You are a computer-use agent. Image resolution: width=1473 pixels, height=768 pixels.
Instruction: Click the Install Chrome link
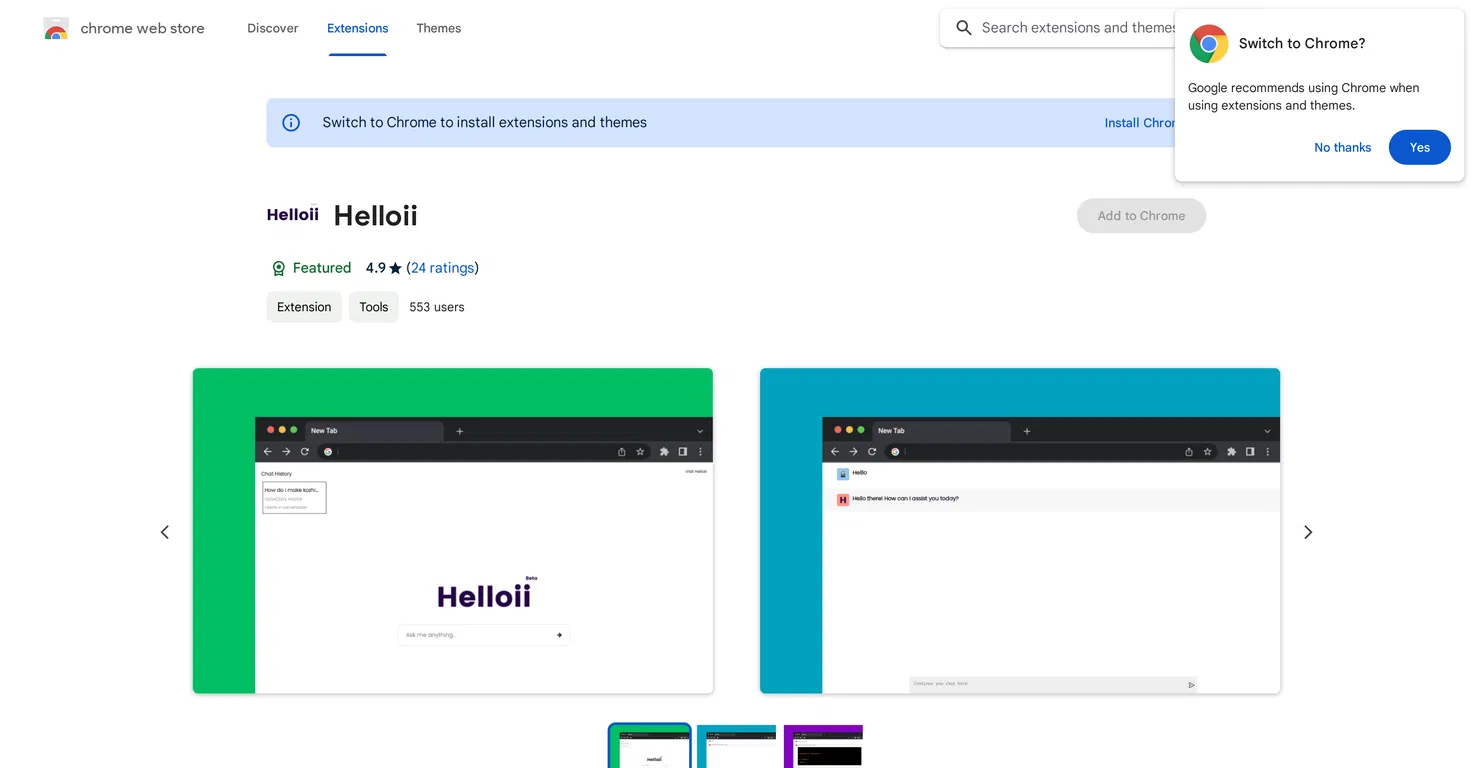[1139, 123]
